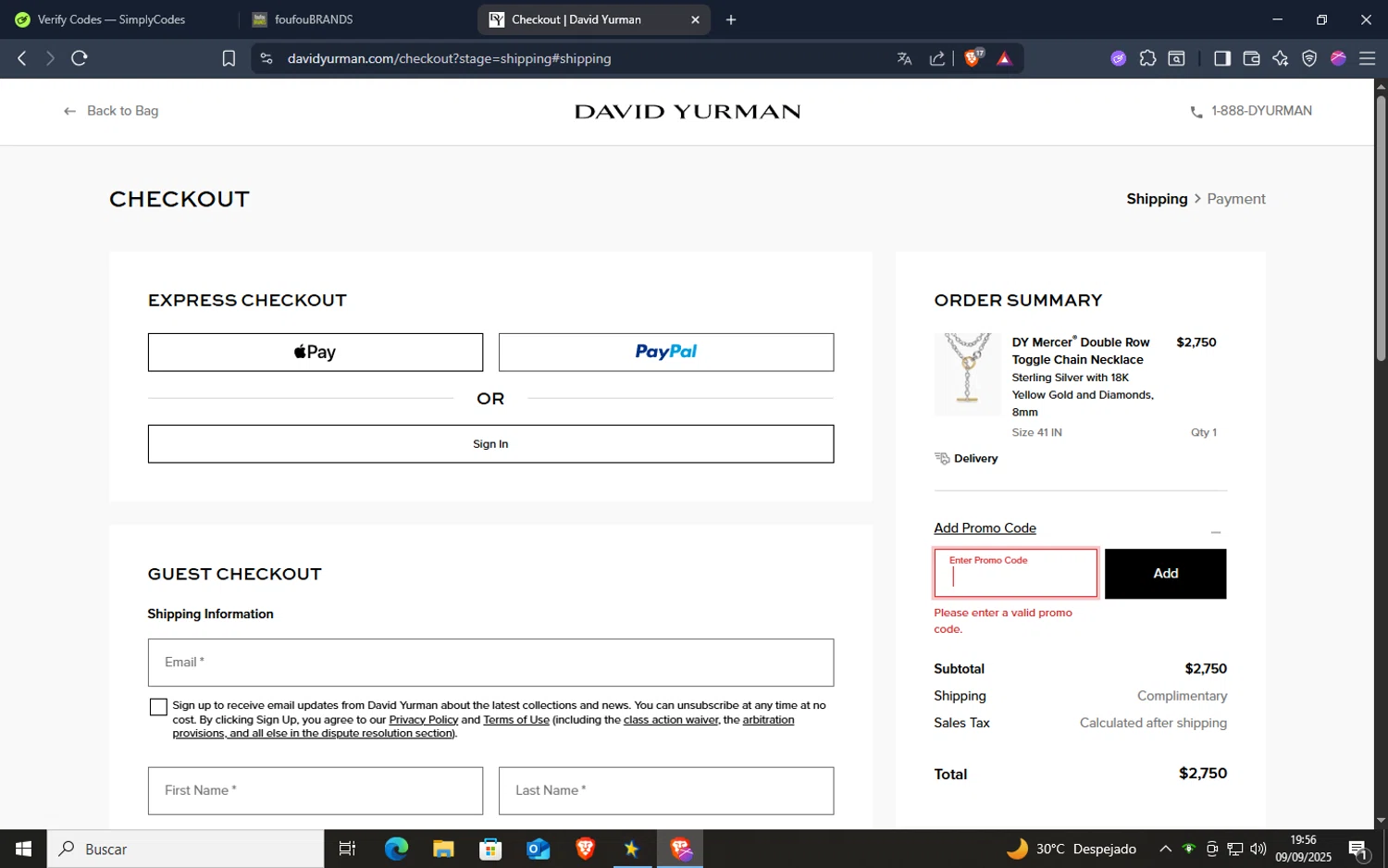
Task: Open the notification center icon
Action: [x=1357, y=849]
